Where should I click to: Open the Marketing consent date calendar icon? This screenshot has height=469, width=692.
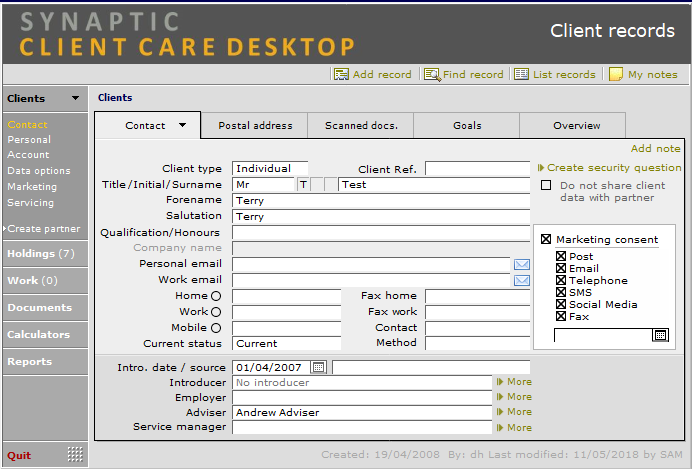[x=660, y=335]
